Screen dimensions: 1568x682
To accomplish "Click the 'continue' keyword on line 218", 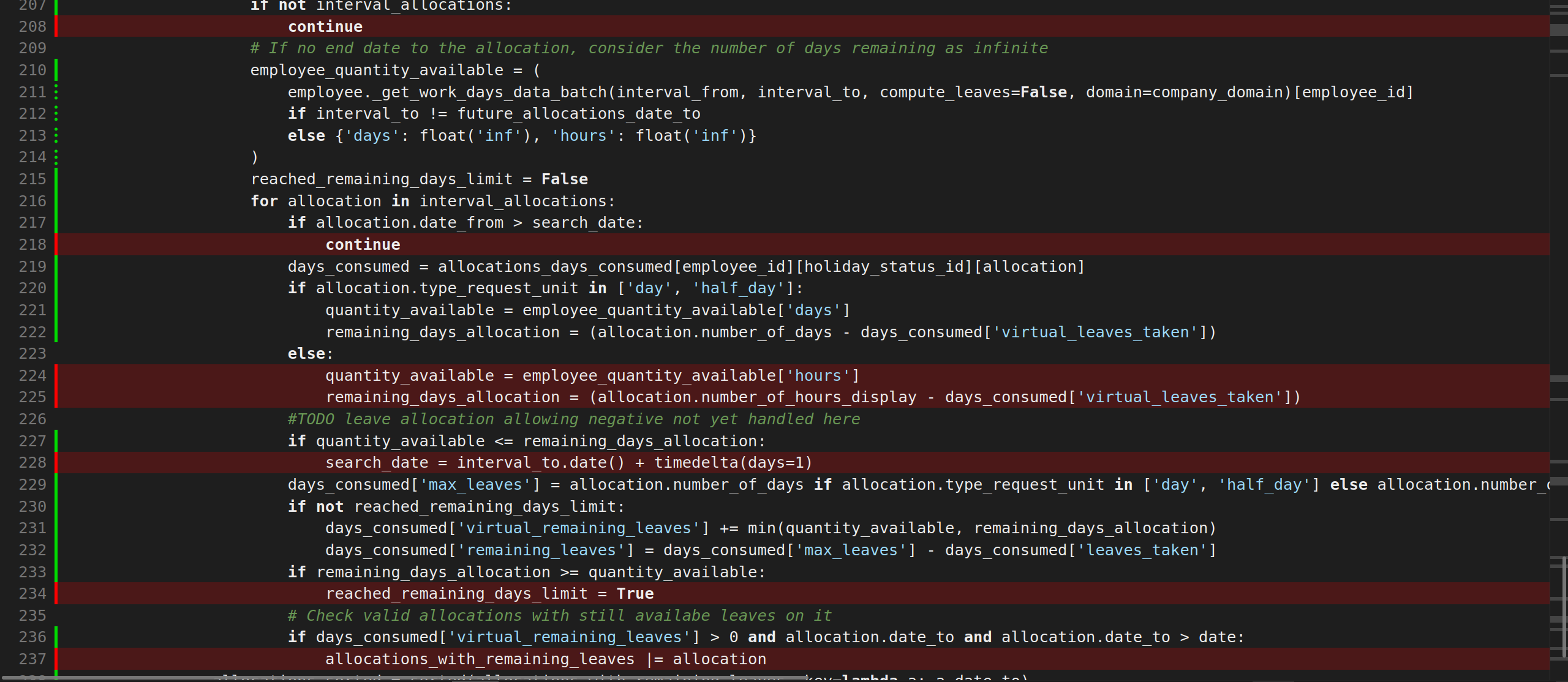I will (363, 244).
